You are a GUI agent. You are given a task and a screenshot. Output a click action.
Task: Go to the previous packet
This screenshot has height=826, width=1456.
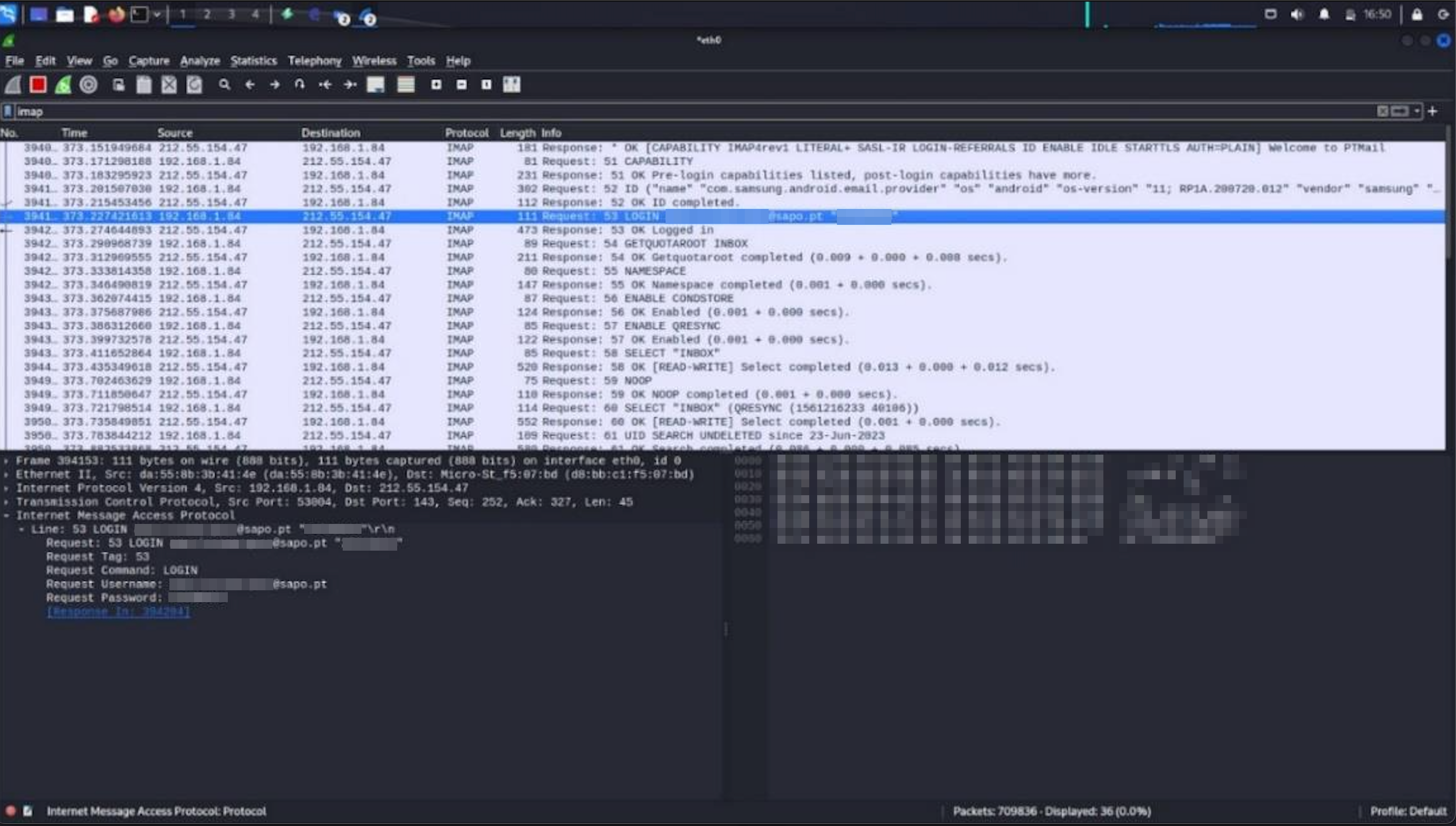coord(250,84)
